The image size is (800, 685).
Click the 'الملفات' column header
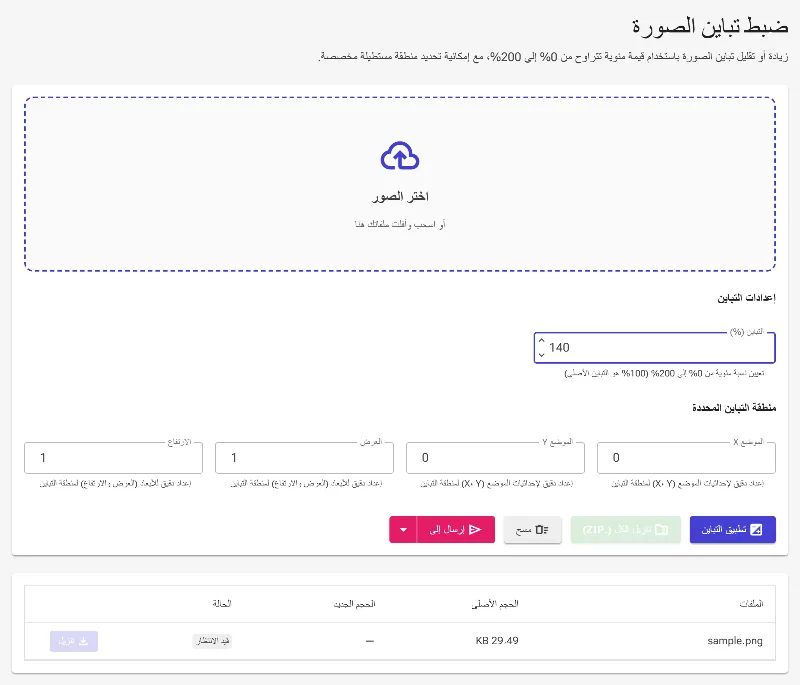(751, 604)
